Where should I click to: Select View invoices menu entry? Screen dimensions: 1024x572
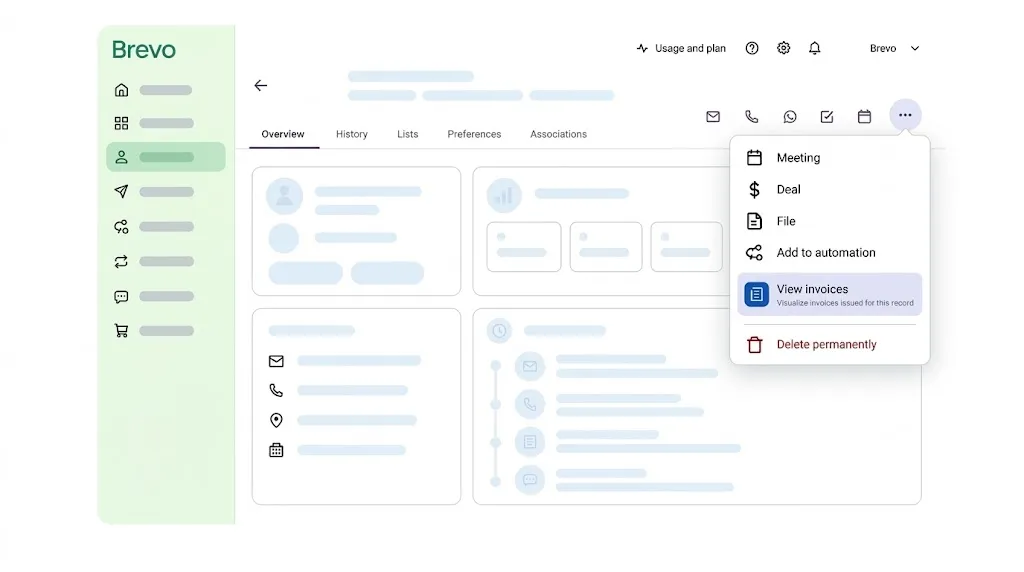[x=829, y=294]
